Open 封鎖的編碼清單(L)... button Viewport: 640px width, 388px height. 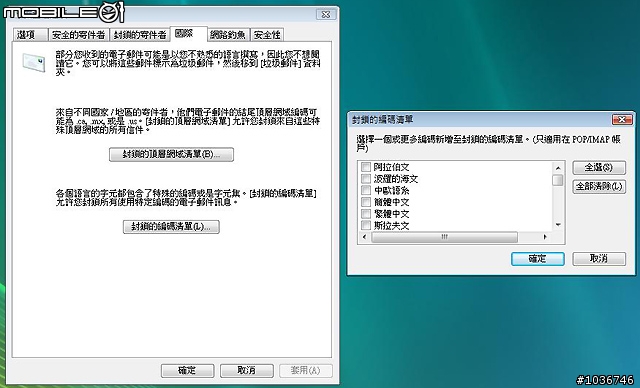[171, 227]
